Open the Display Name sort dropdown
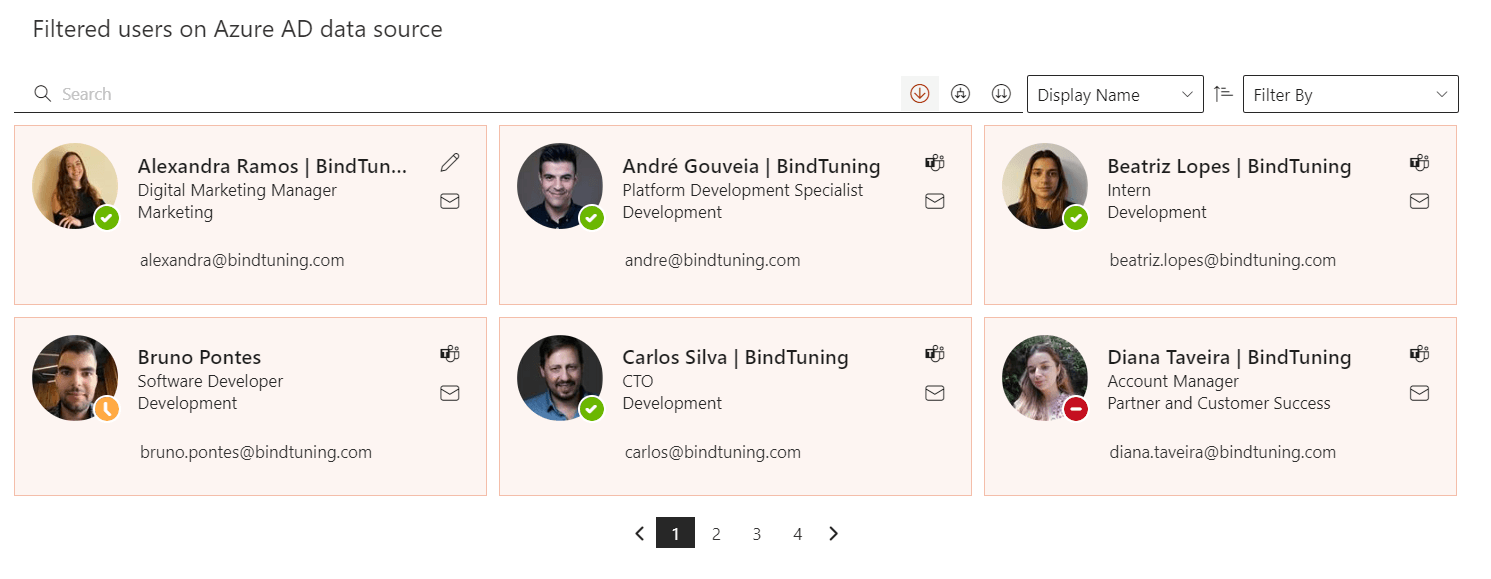 point(1115,94)
